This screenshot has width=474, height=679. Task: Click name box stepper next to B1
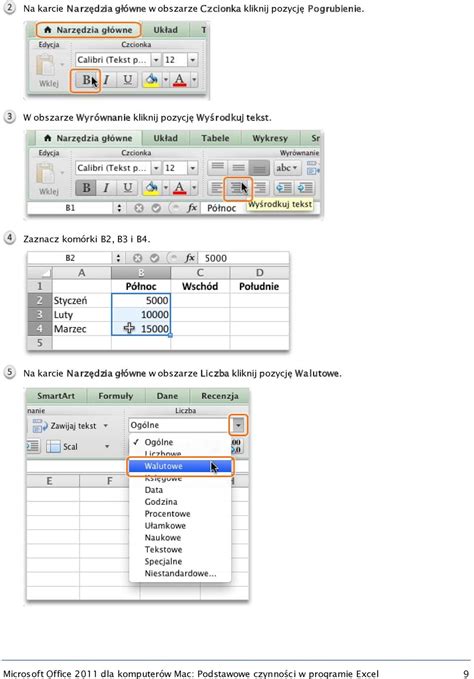119,208
